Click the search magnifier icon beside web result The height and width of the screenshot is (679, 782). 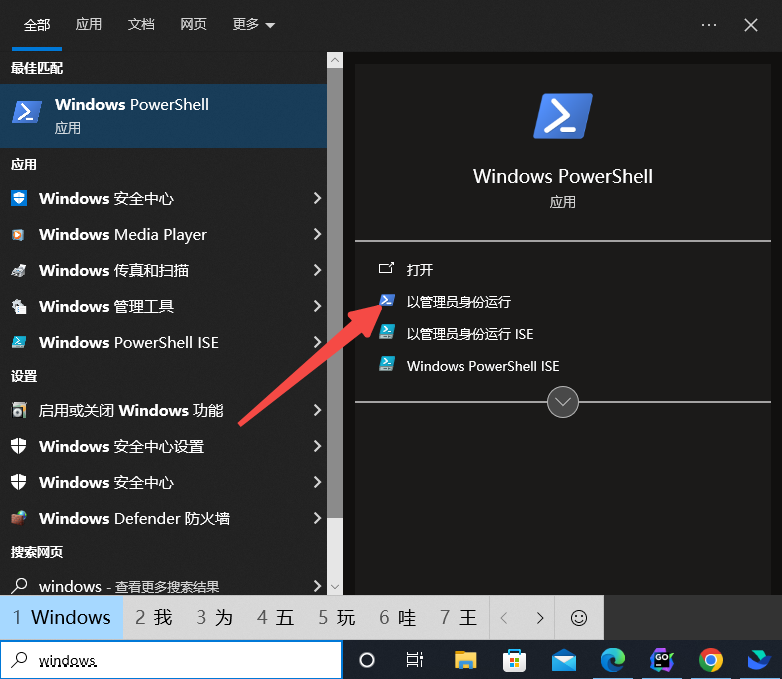tap(19, 585)
